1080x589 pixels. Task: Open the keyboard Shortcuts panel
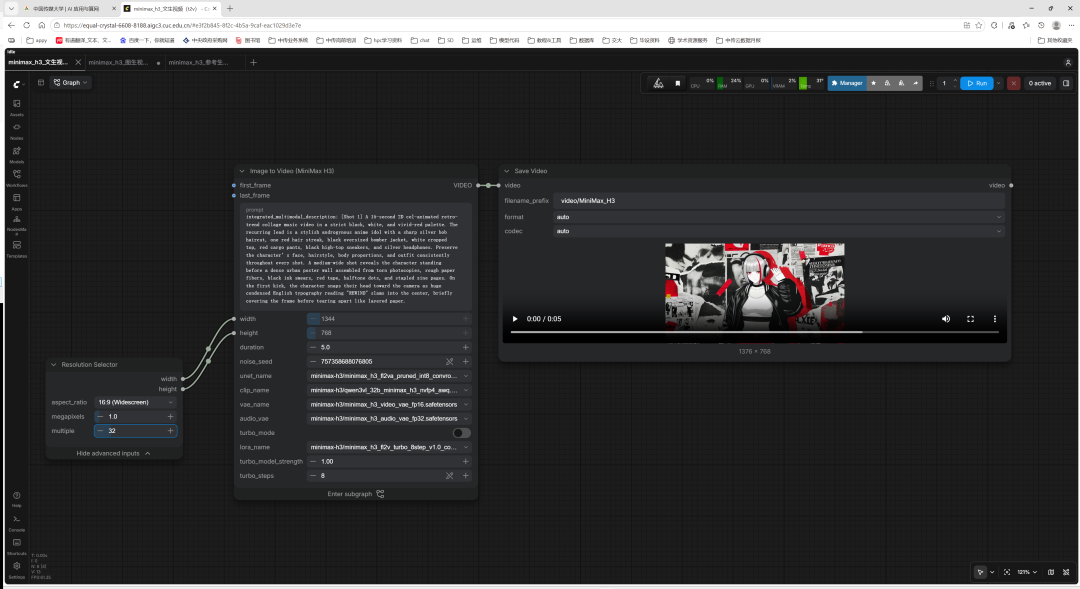[17, 546]
